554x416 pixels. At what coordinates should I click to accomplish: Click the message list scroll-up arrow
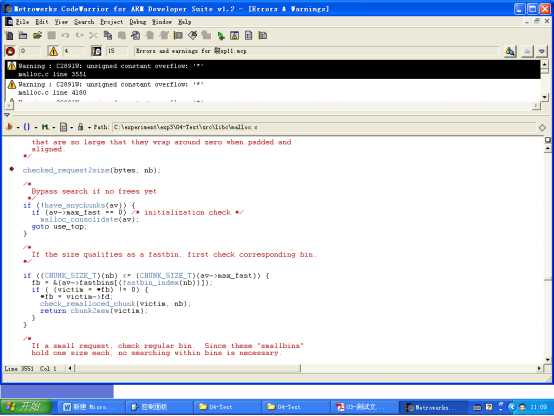544,64
